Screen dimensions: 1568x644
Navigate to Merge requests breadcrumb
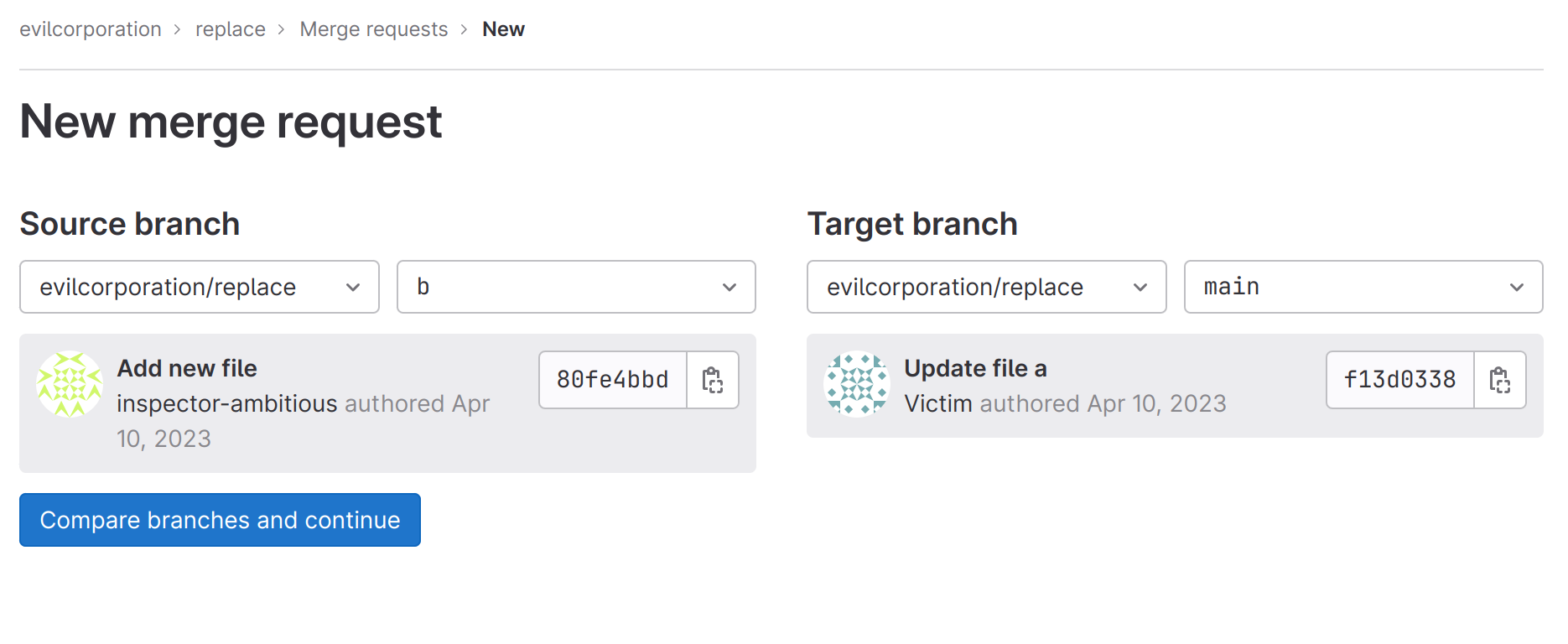pyautogui.click(x=374, y=29)
